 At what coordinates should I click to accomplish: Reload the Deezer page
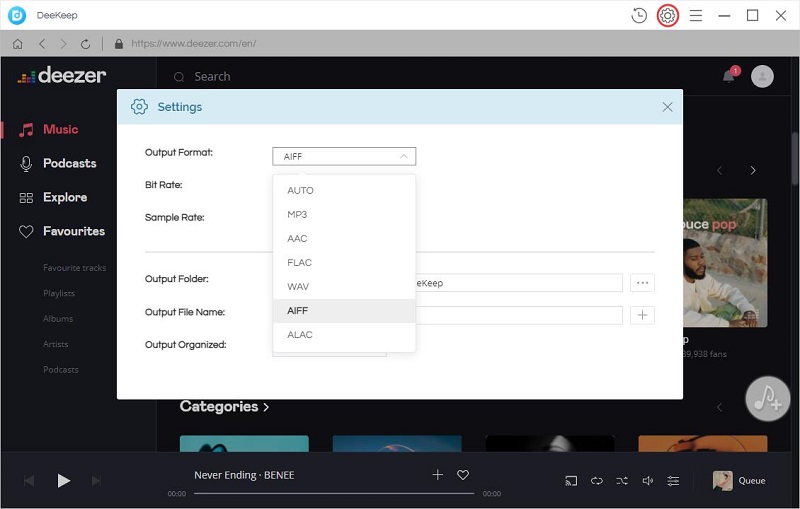tap(85, 44)
